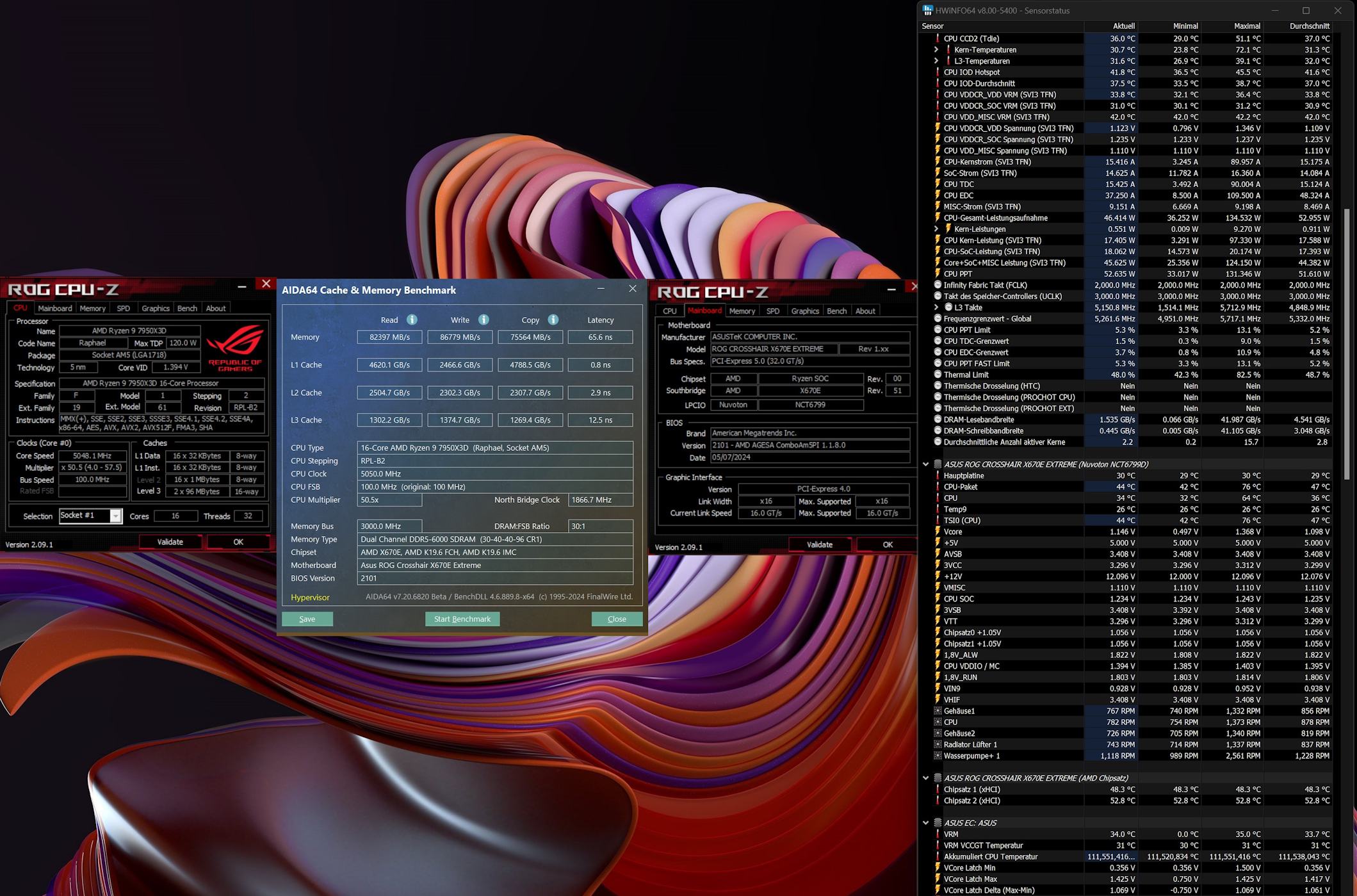This screenshot has height=896, width=1357.
Task: Click thermometer icon beside Hauptplatine row
Action: click(x=938, y=476)
